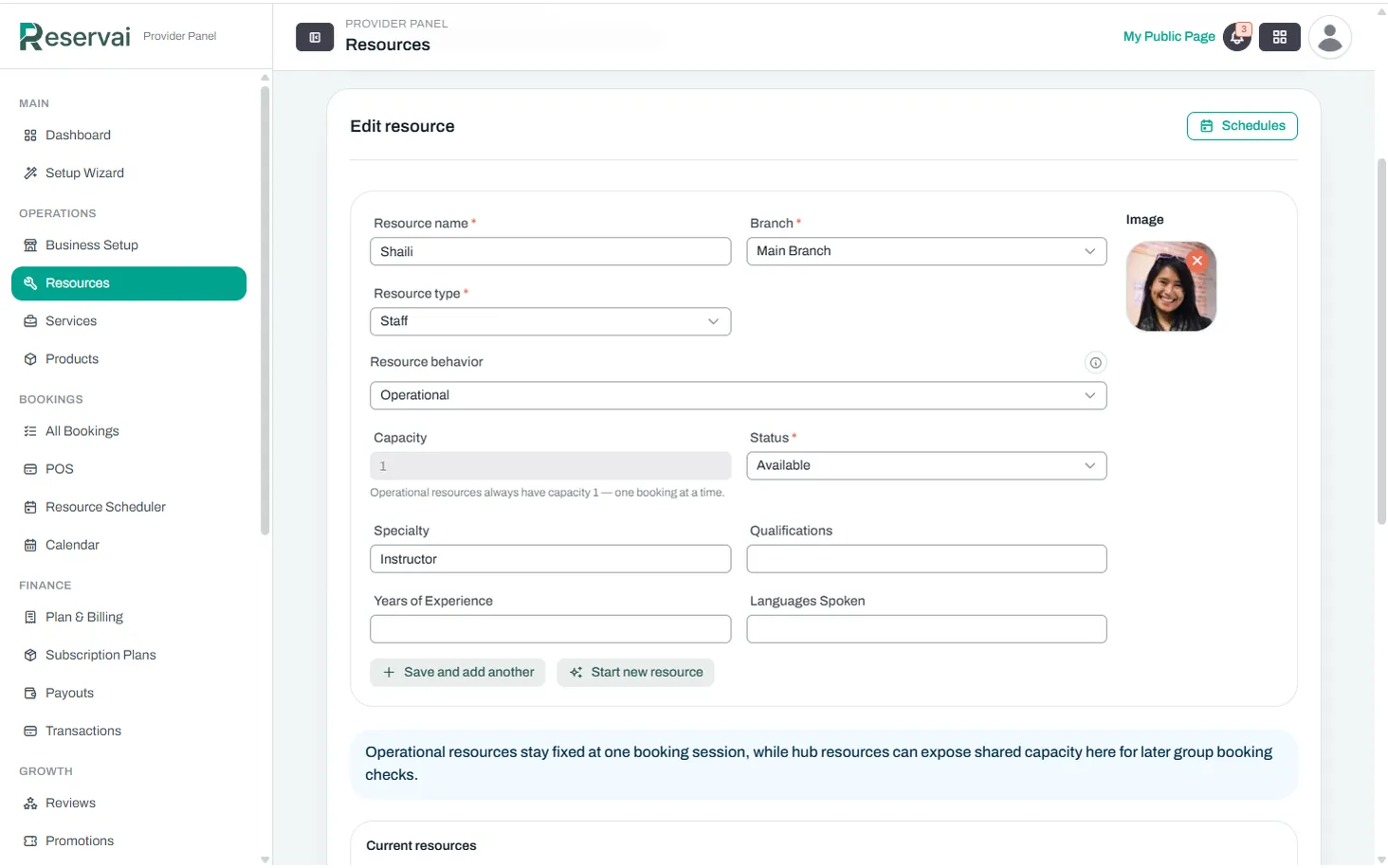Open Reviews under Growth

[x=129, y=803]
